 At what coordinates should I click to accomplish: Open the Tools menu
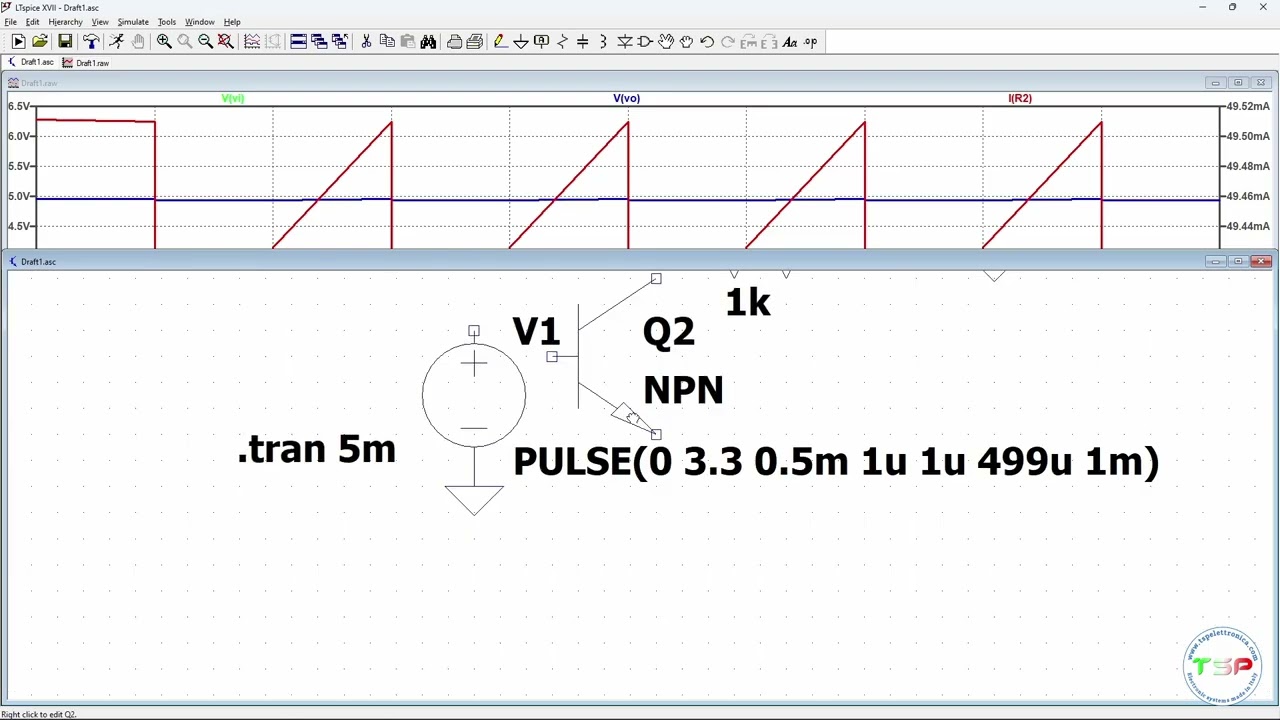point(167,22)
